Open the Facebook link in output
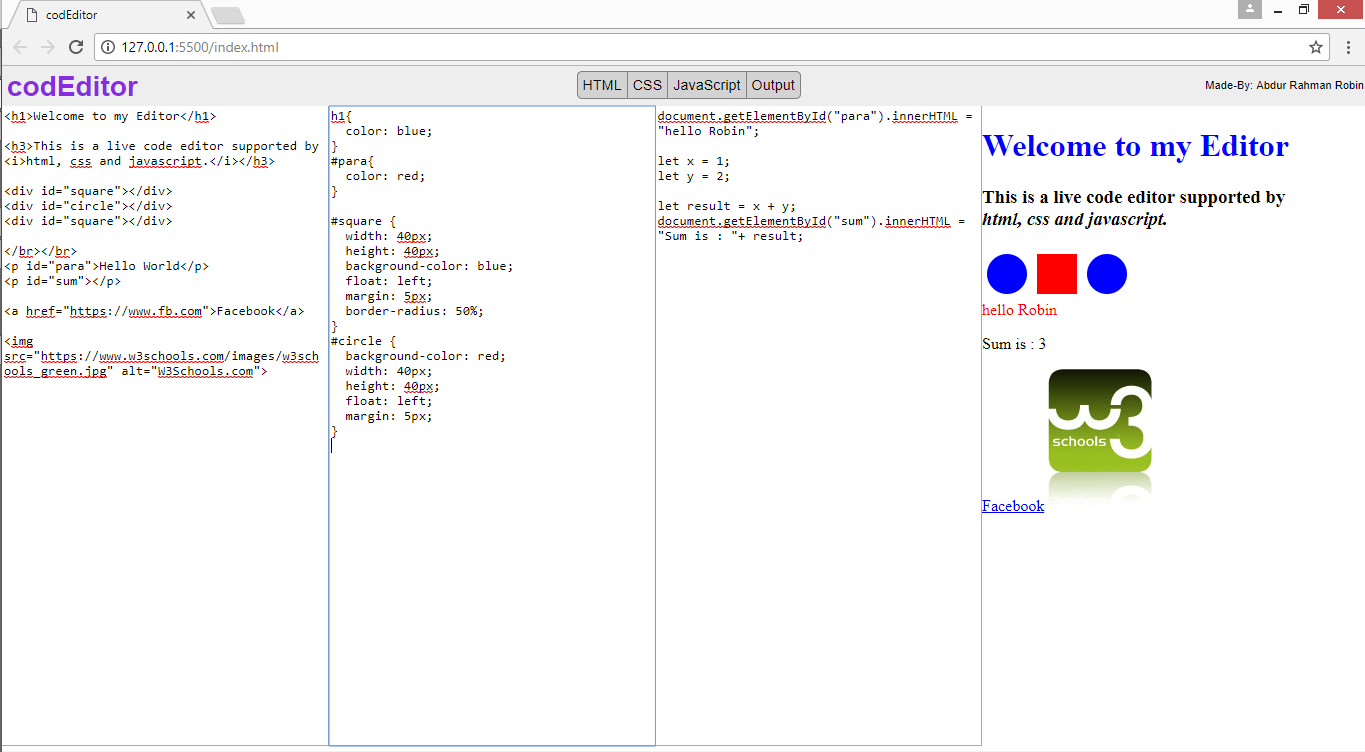 (1012, 506)
